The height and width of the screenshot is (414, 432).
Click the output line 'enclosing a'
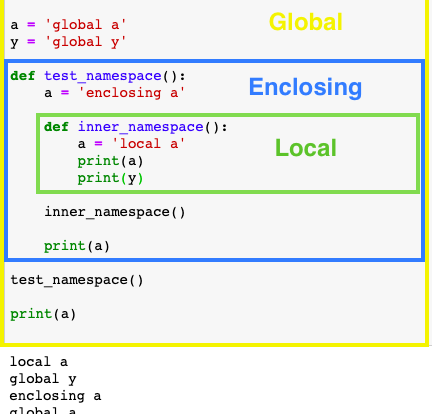click(x=55, y=396)
